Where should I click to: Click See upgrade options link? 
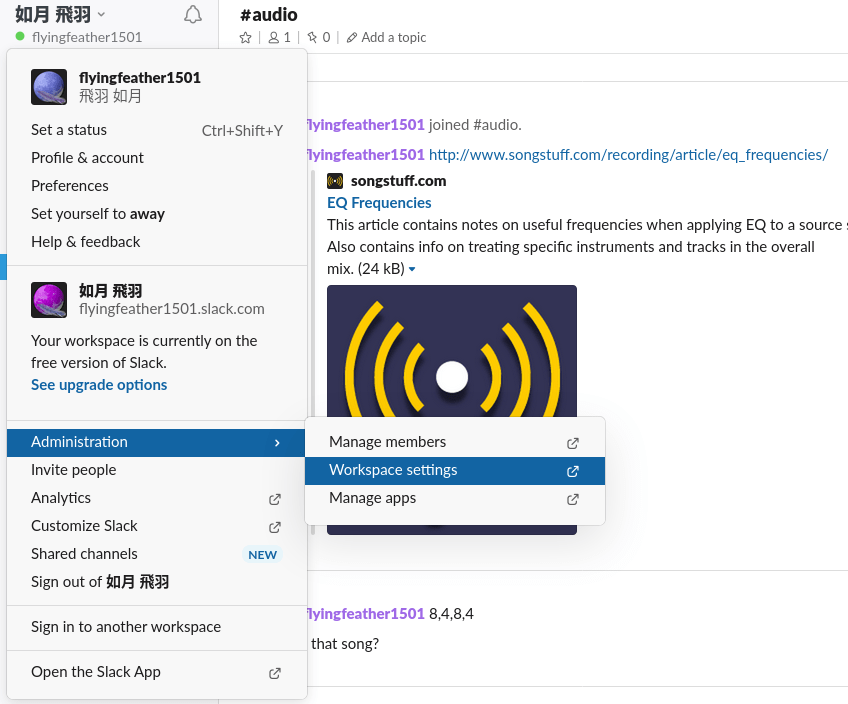[99, 385]
